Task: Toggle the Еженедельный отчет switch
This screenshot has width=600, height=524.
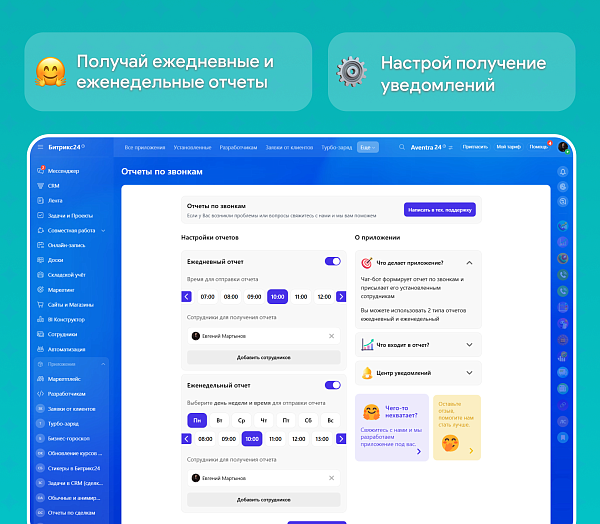Action: [x=333, y=385]
